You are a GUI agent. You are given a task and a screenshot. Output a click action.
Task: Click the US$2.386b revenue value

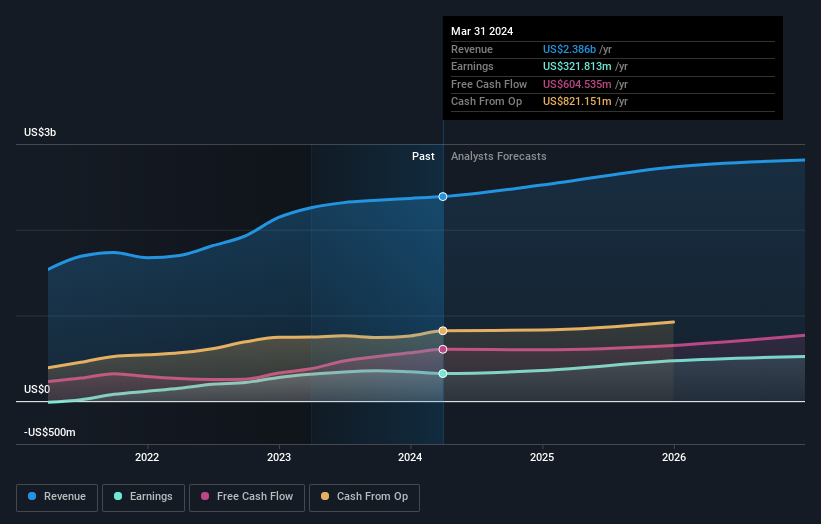point(569,49)
